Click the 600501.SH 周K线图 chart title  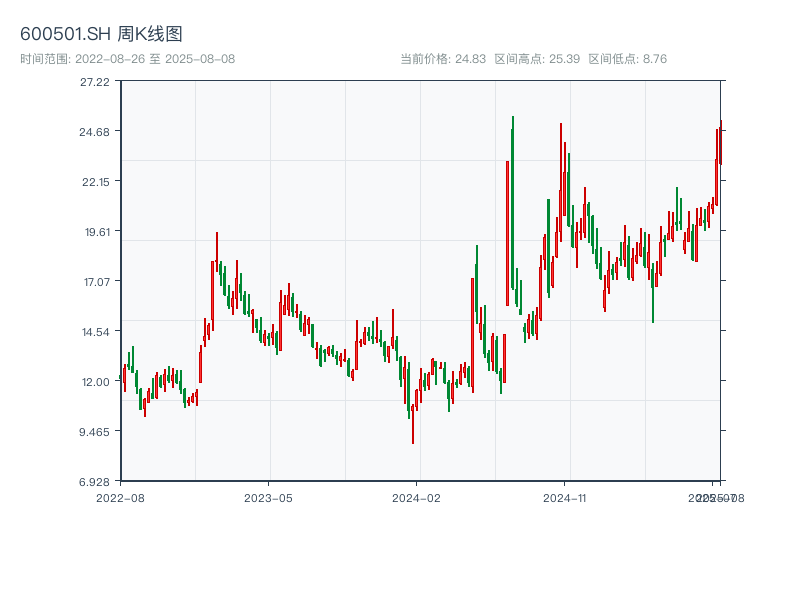click(x=101, y=35)
